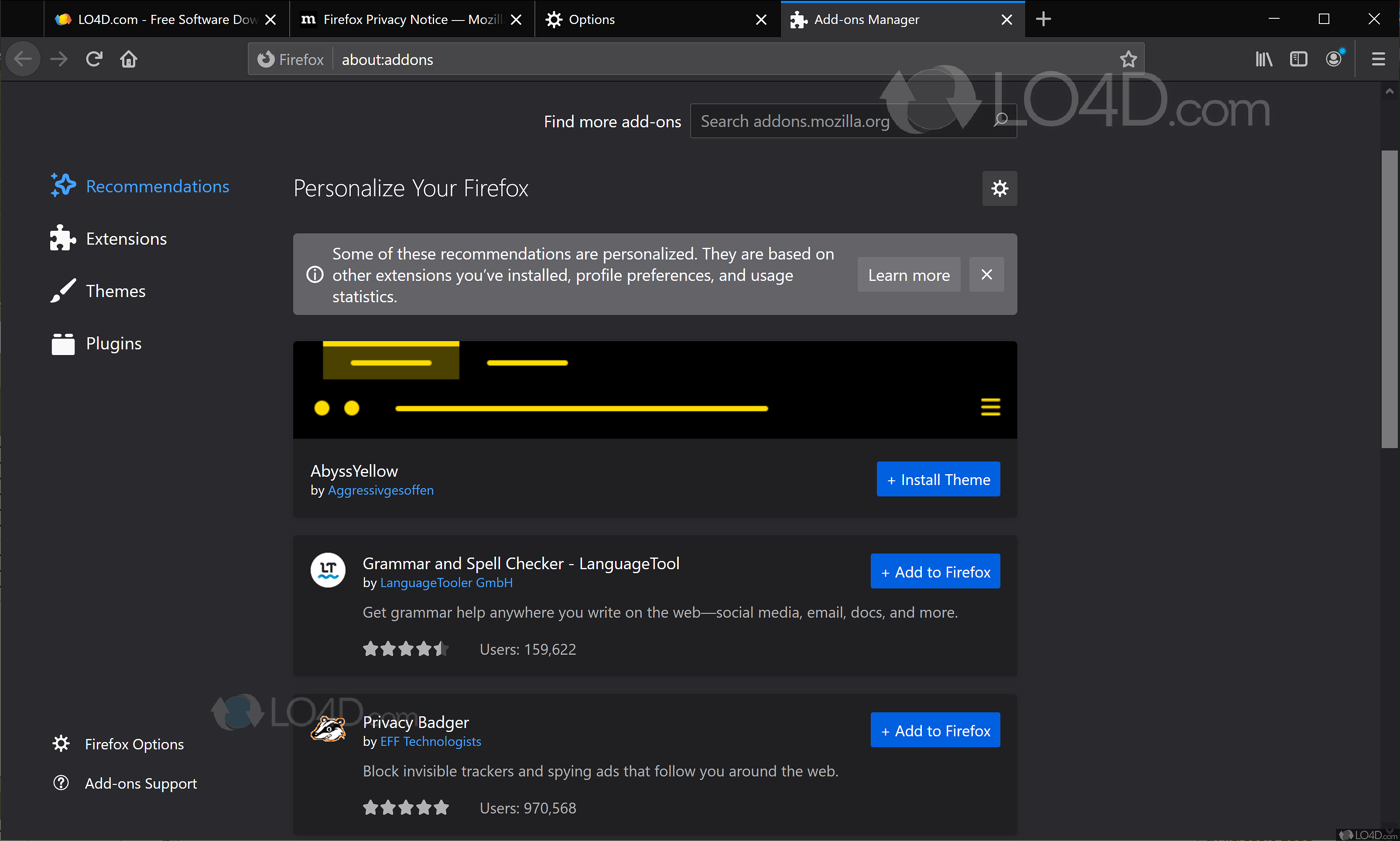Click the Privacy Badger star rating
This screenshot has height=841, width=1400.
tap(406, 807)
